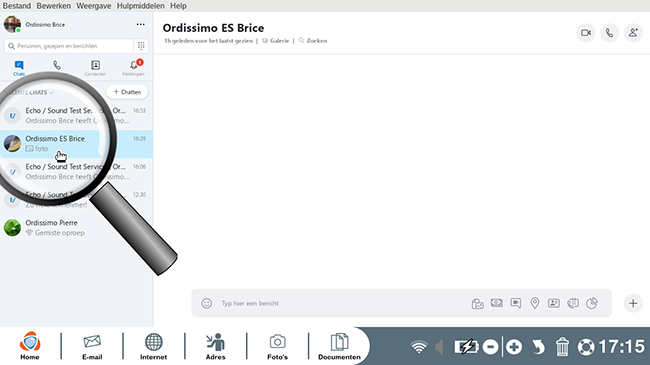
Task: Share location with the pin icon
Action: click(535, 303)
